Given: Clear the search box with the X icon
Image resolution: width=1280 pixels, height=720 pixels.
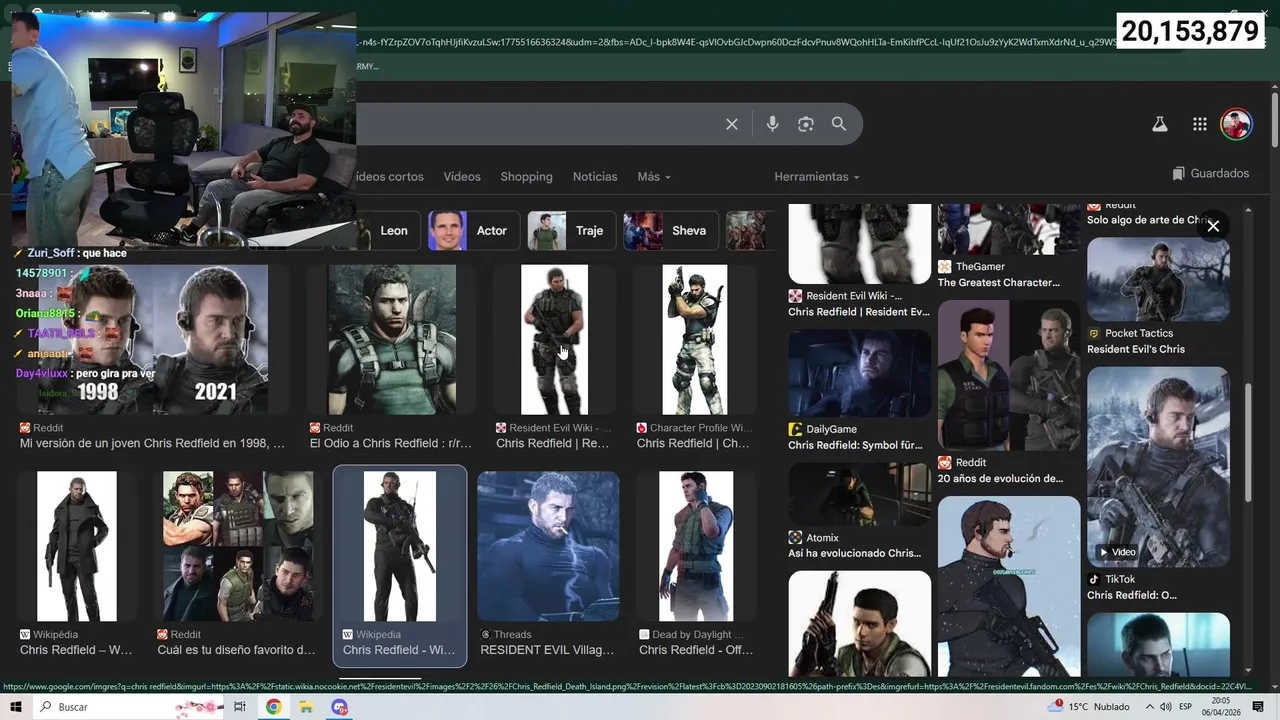Looking at the screenshot, I should pos(732,124).
